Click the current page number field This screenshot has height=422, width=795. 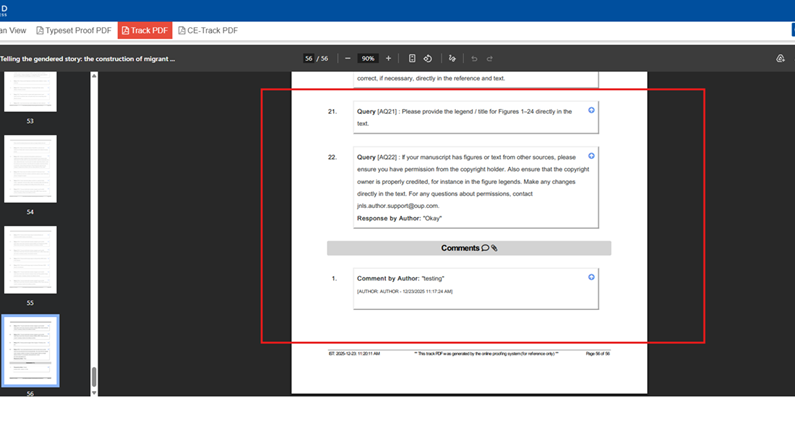pos(310,59)
